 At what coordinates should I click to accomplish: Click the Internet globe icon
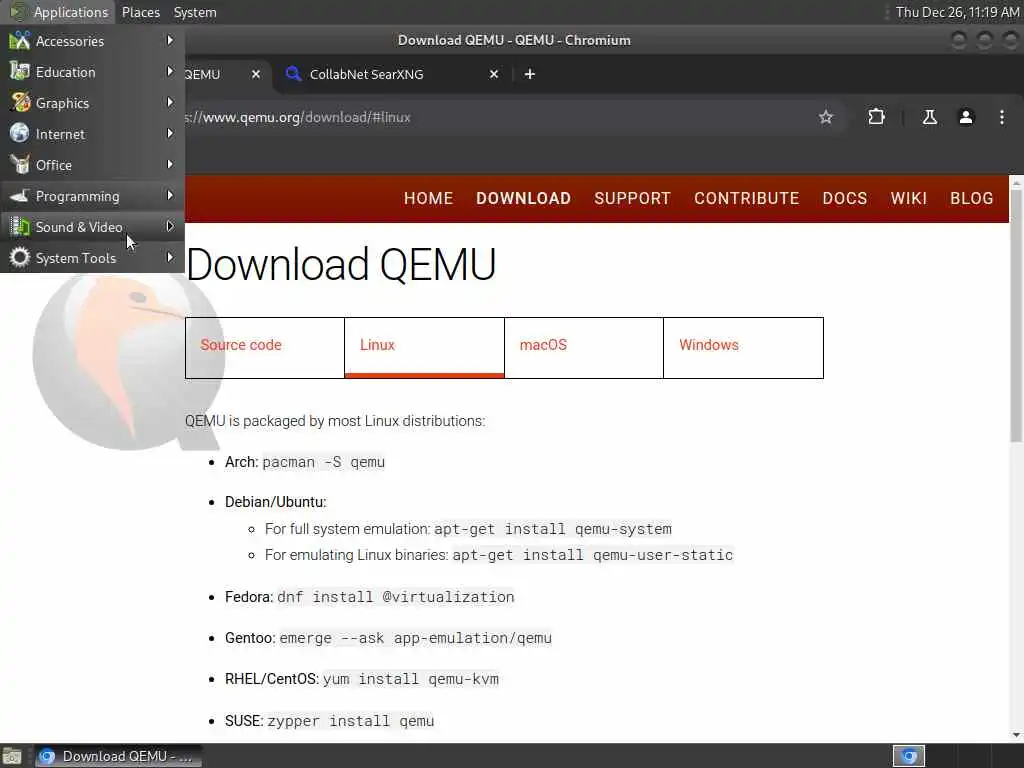(x=20, y=133)
